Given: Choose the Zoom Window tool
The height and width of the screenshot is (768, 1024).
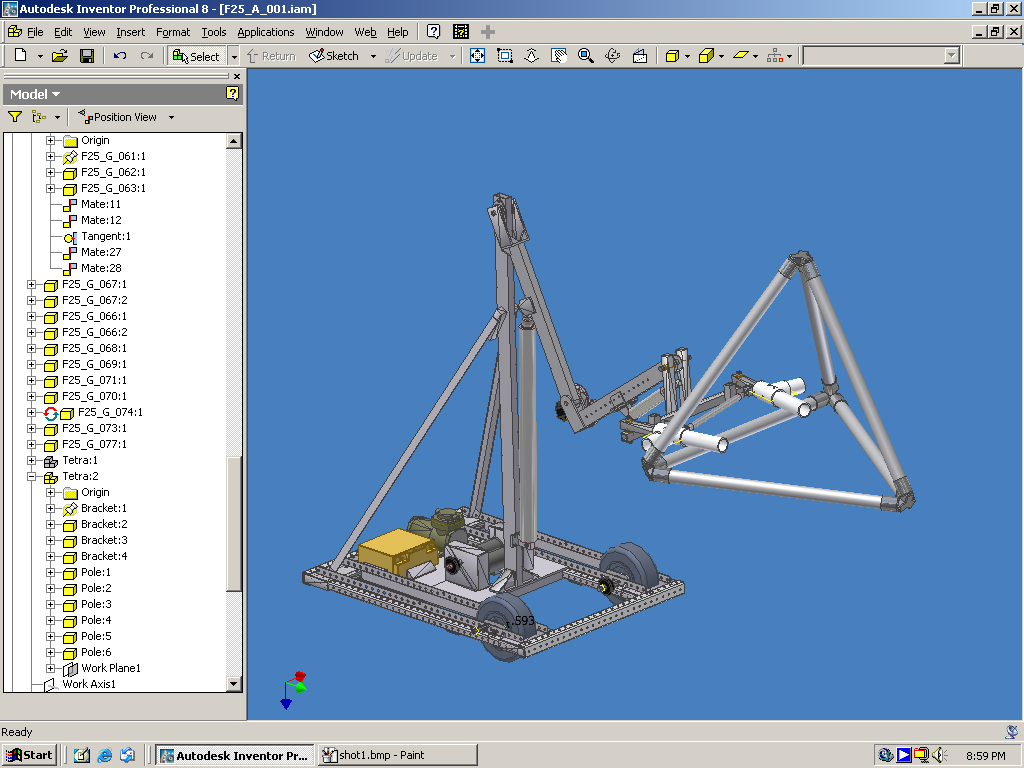Looking at the screenshot, I should click(505, 56).
